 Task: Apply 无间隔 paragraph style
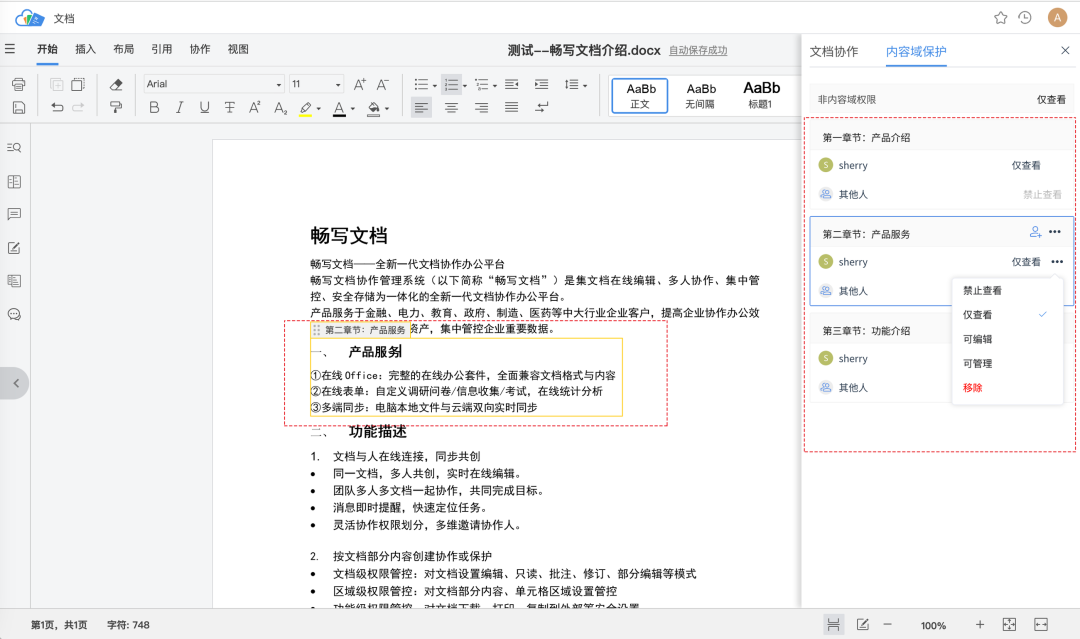700,95
